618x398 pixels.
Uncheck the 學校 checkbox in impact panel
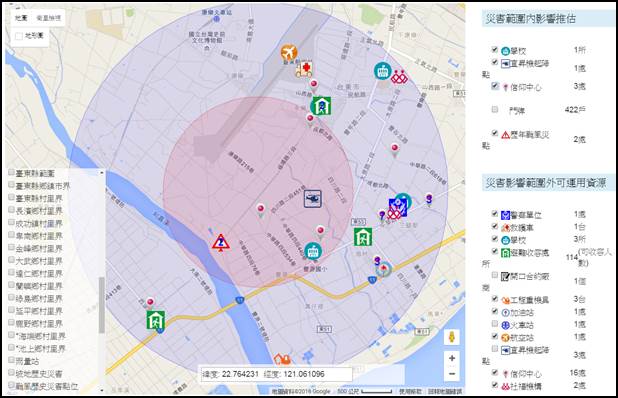click(495, 50)
